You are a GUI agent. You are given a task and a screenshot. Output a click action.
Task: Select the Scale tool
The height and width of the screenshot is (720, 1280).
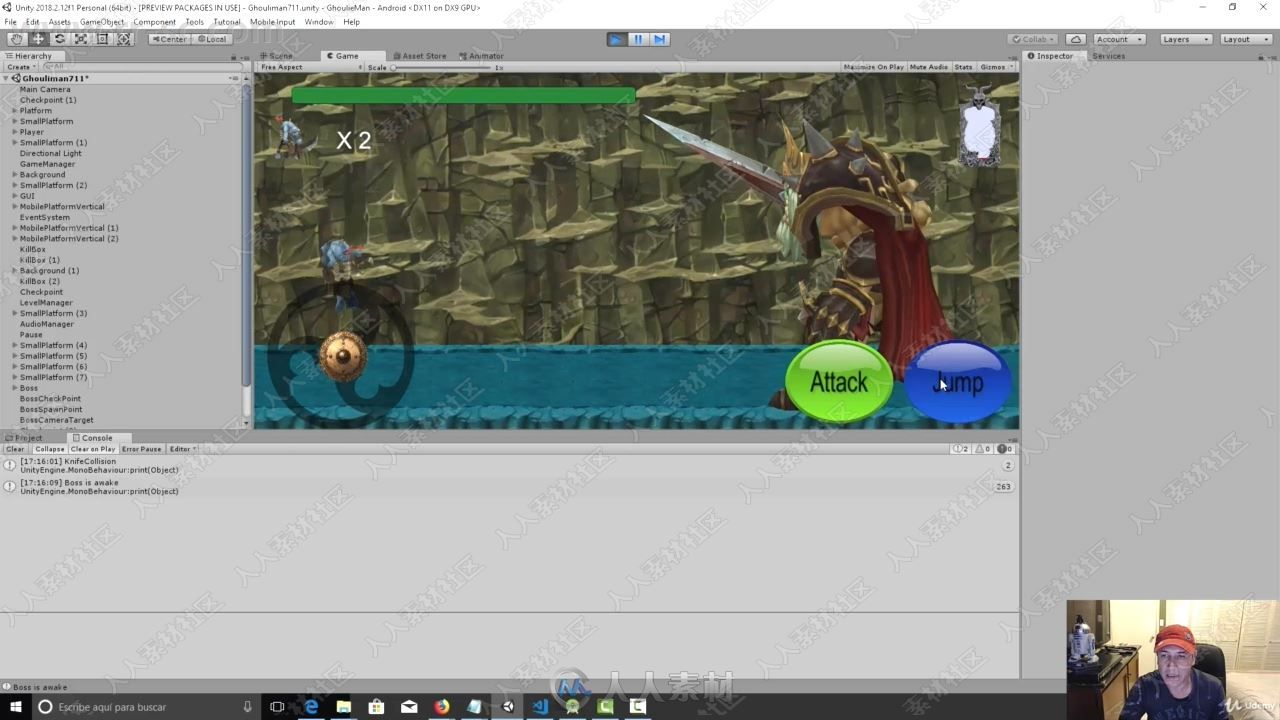[81, 39]
